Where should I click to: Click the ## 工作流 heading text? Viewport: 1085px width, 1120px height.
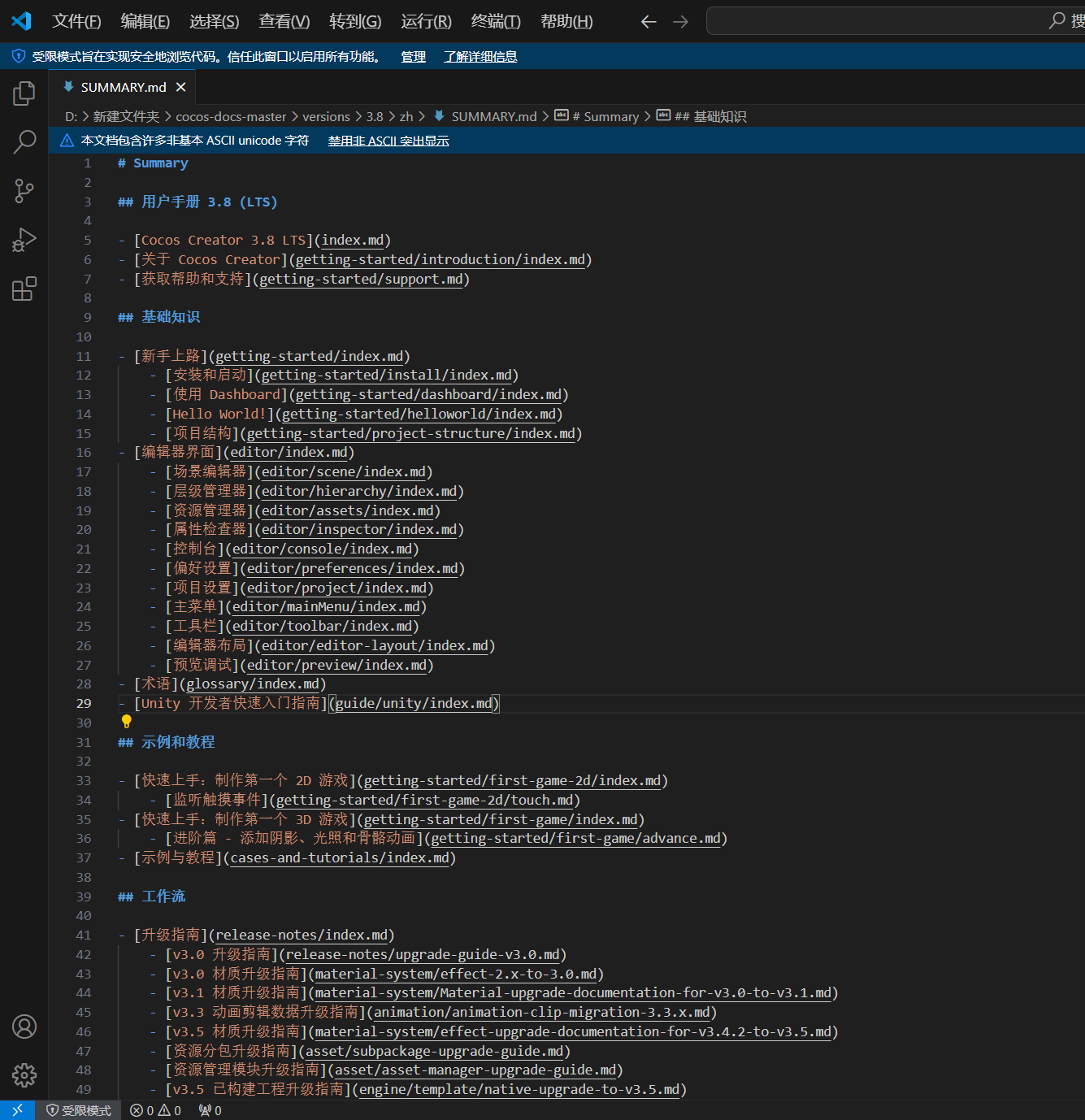[x=152, y=896]
